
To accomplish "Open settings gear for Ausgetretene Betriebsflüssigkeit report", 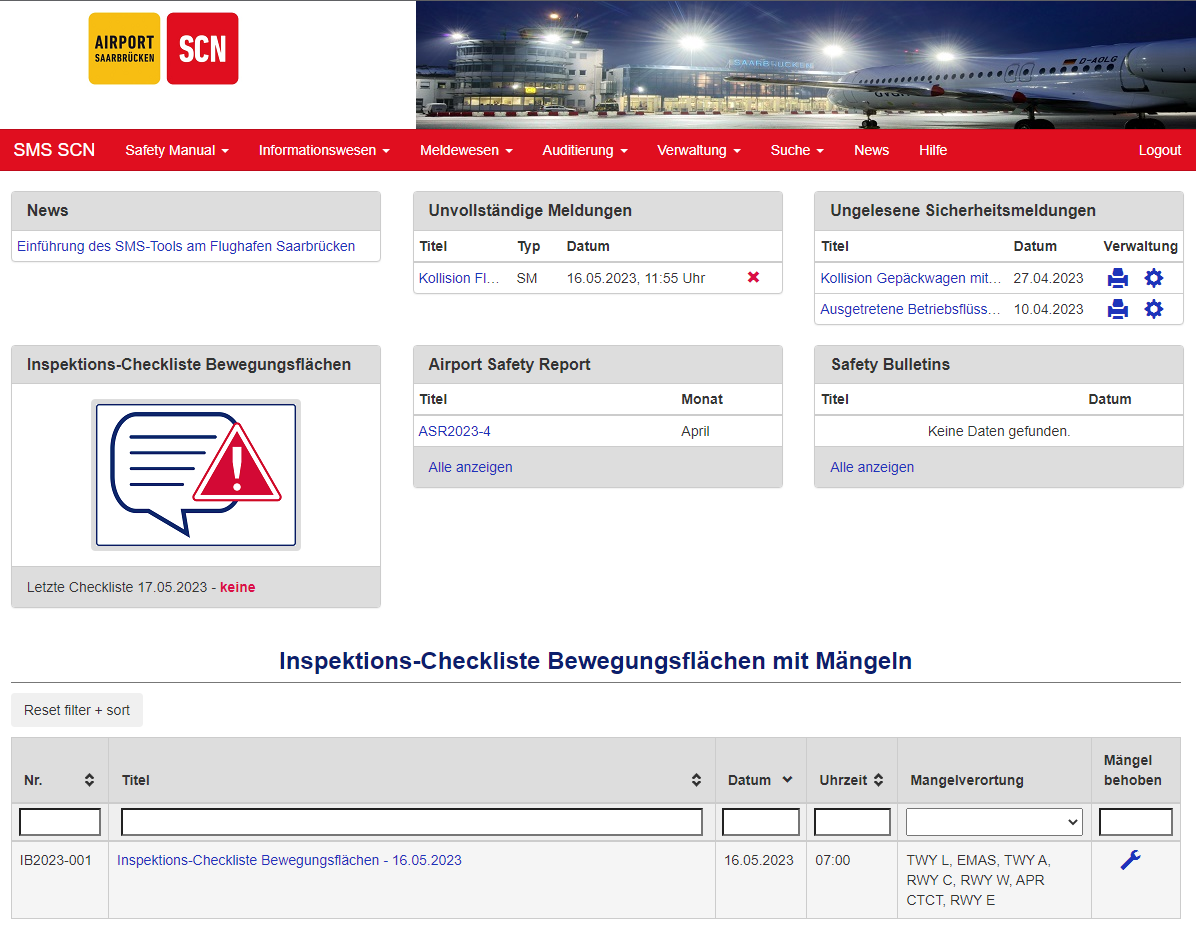I will 1153,310.
